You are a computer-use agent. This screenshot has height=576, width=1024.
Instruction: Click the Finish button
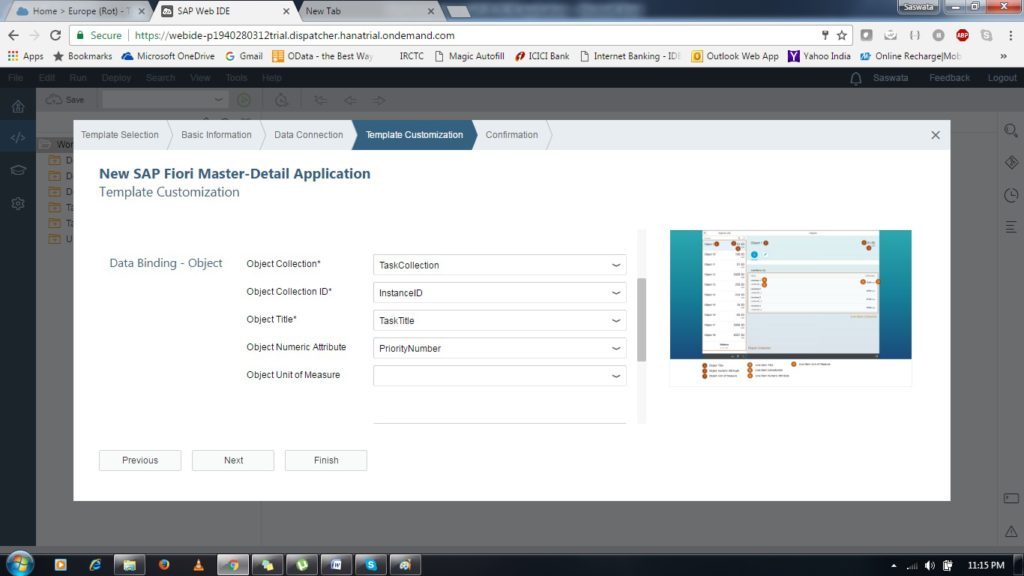click(x=326, y=460)
